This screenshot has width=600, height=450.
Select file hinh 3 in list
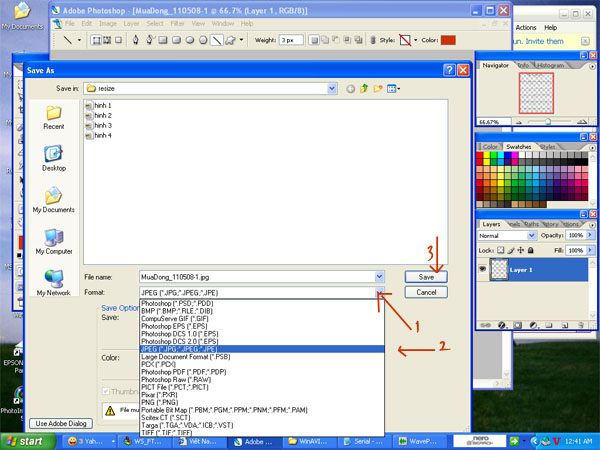point(99,126)
